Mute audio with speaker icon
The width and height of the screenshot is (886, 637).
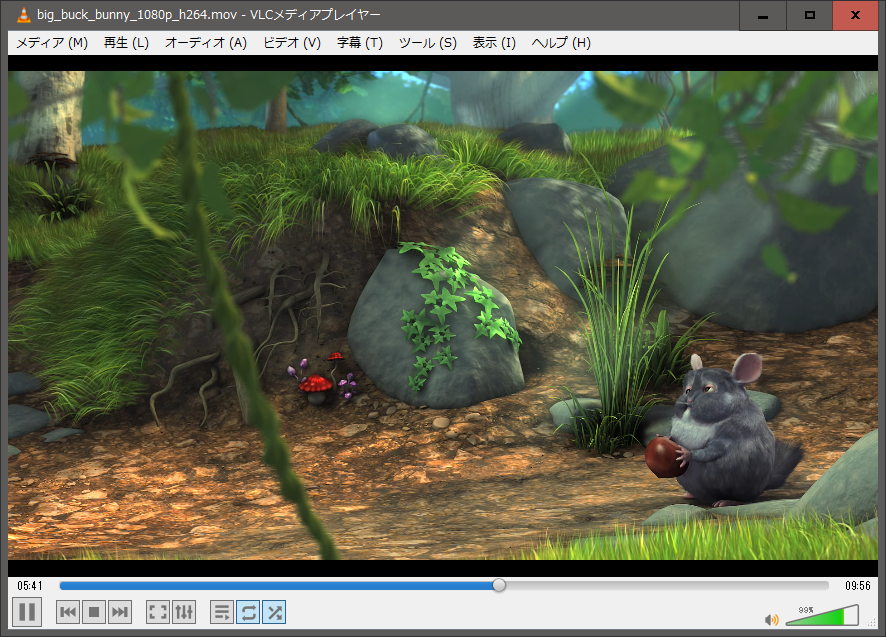pos(771,620)
